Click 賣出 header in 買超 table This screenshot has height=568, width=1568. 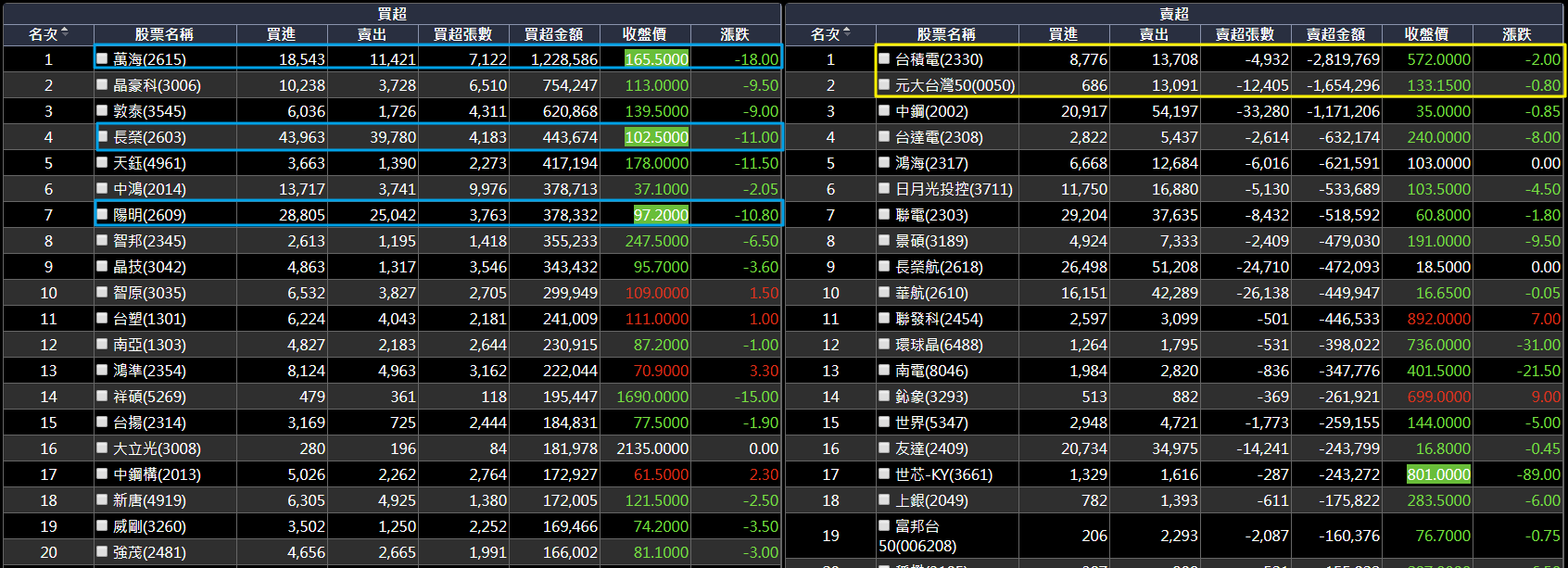pyautogui.click(x=373, y=34)
